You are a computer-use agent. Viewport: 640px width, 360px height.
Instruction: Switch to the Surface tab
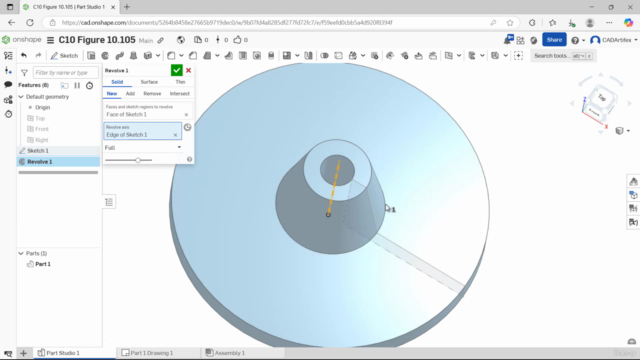149,82
